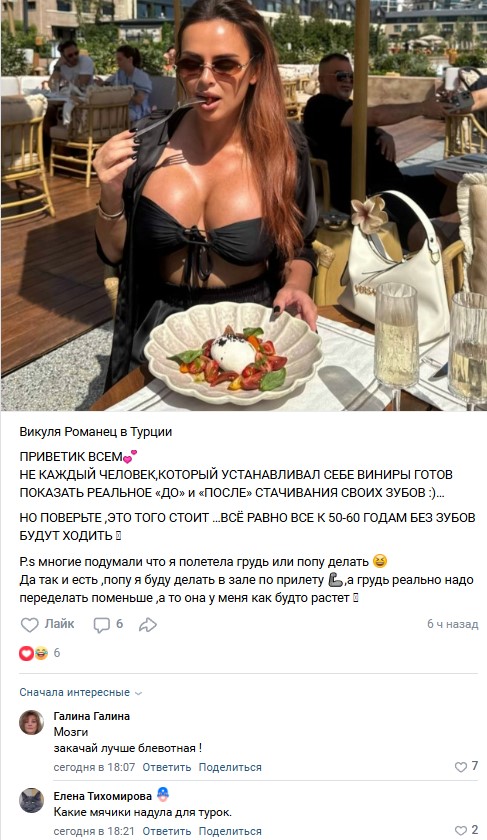Open Галина Галина's profile avatar
This screenshot has height=840, width=487.
(32, 723)
